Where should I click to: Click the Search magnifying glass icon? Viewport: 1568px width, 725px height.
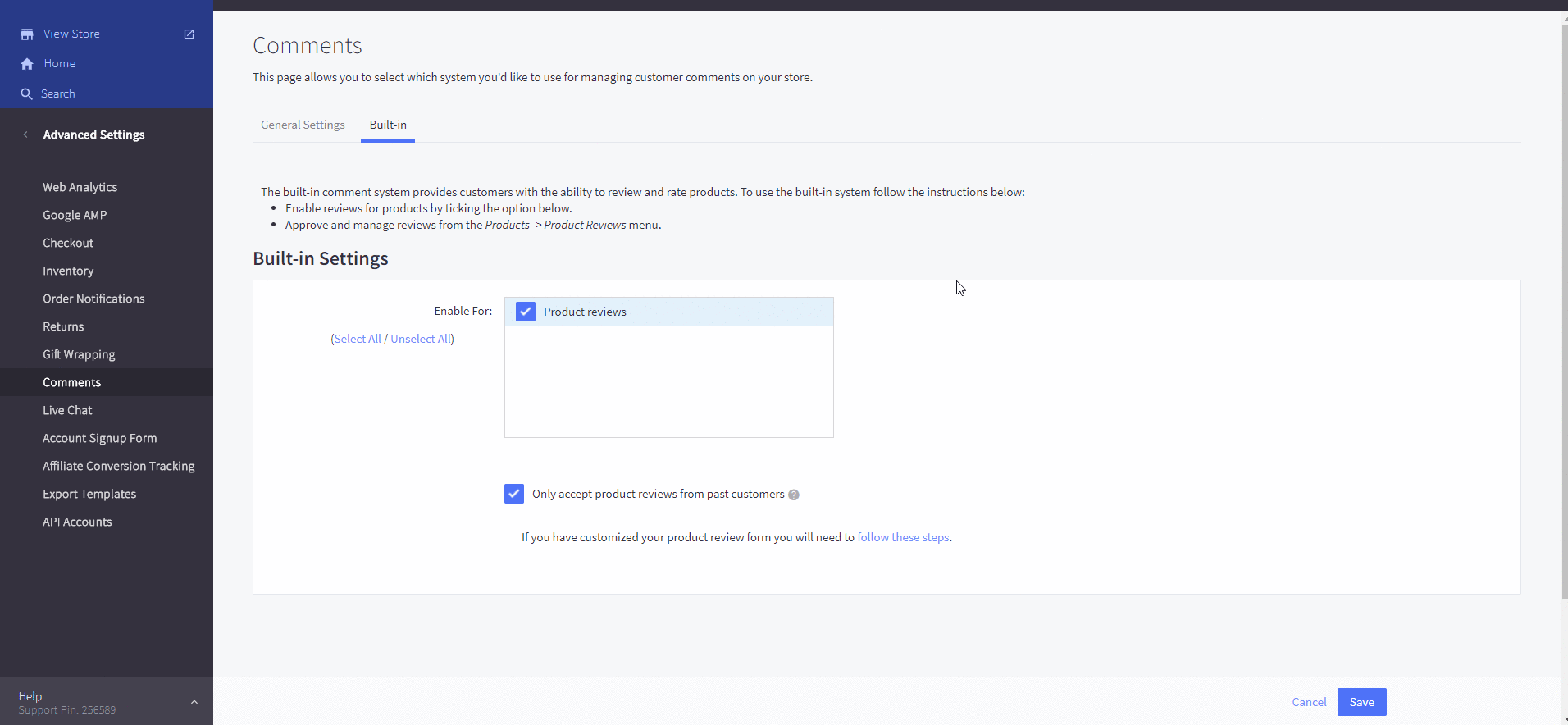[x=26, y=94]
